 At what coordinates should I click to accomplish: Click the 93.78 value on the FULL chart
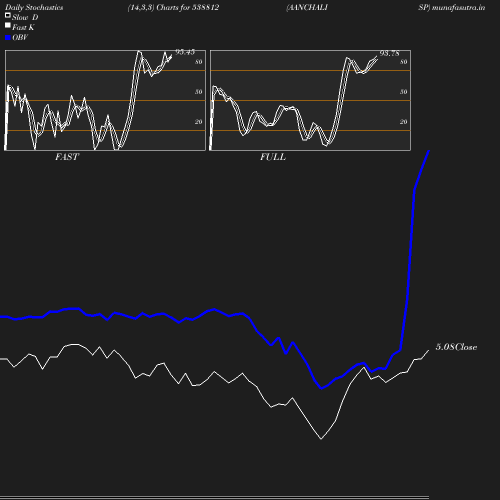pos(390,53)
